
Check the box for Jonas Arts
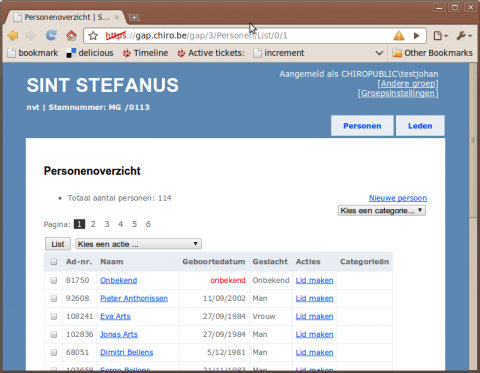coord(54,334)
